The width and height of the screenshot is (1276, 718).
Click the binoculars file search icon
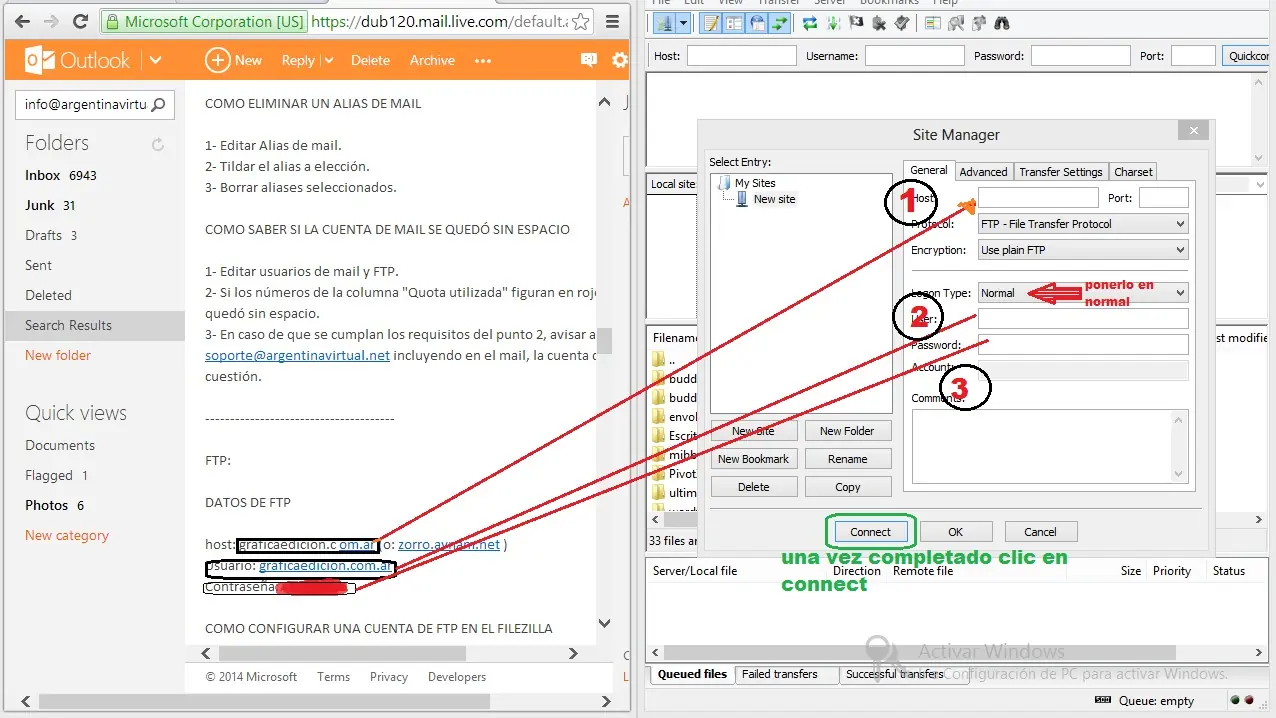1001,23
